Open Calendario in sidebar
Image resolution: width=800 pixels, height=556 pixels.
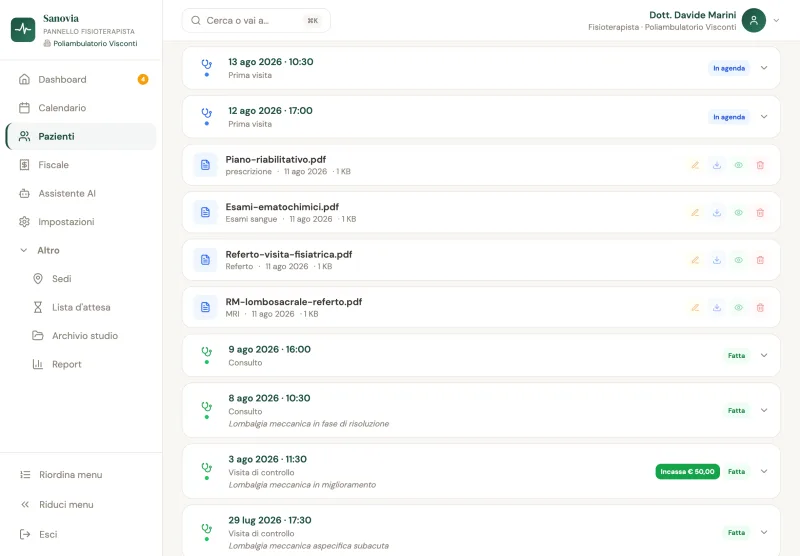coord(81,108)
